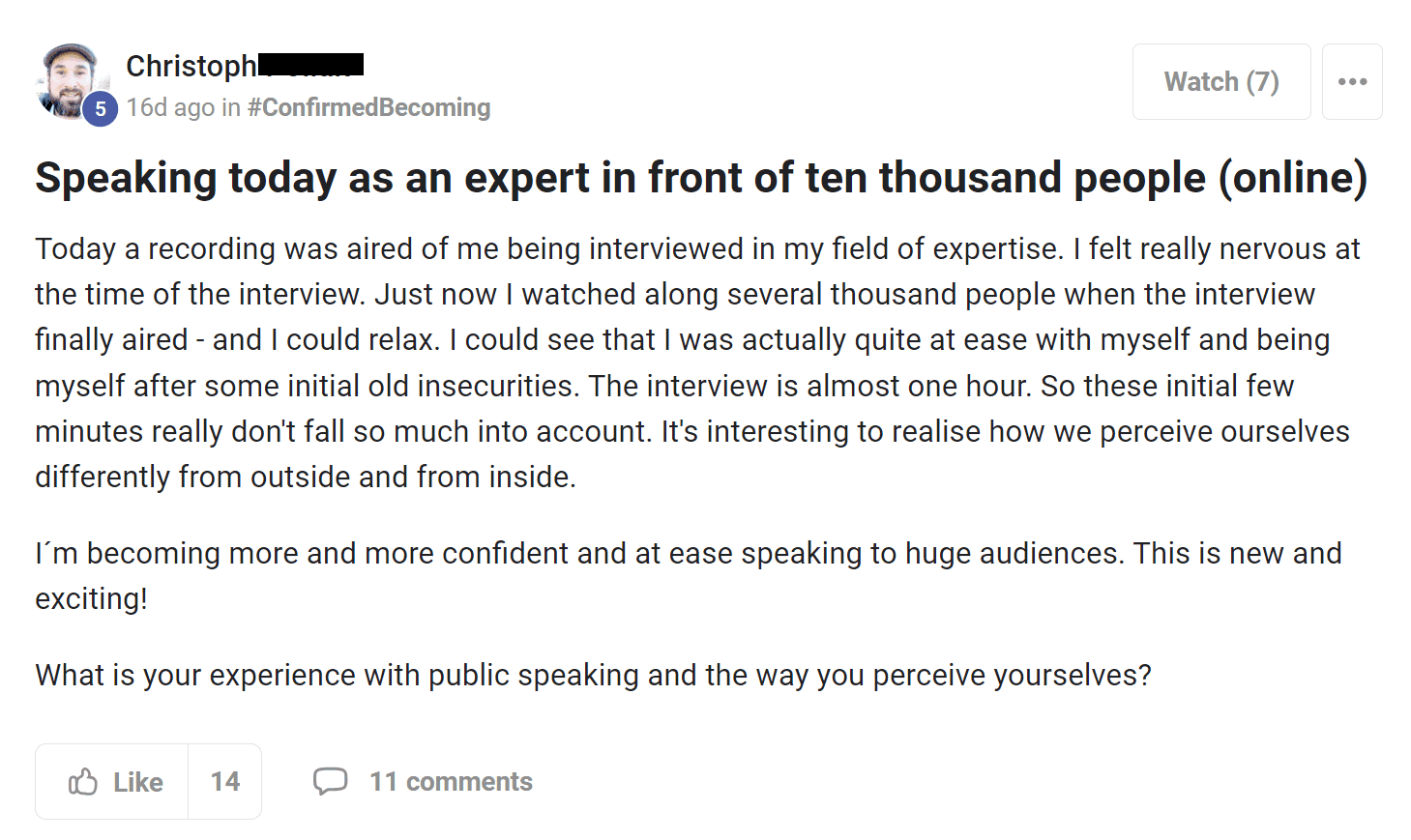The image size is (1411, 840).
Task: Click the Watch (7) button
Action: tap(1221, 81)
